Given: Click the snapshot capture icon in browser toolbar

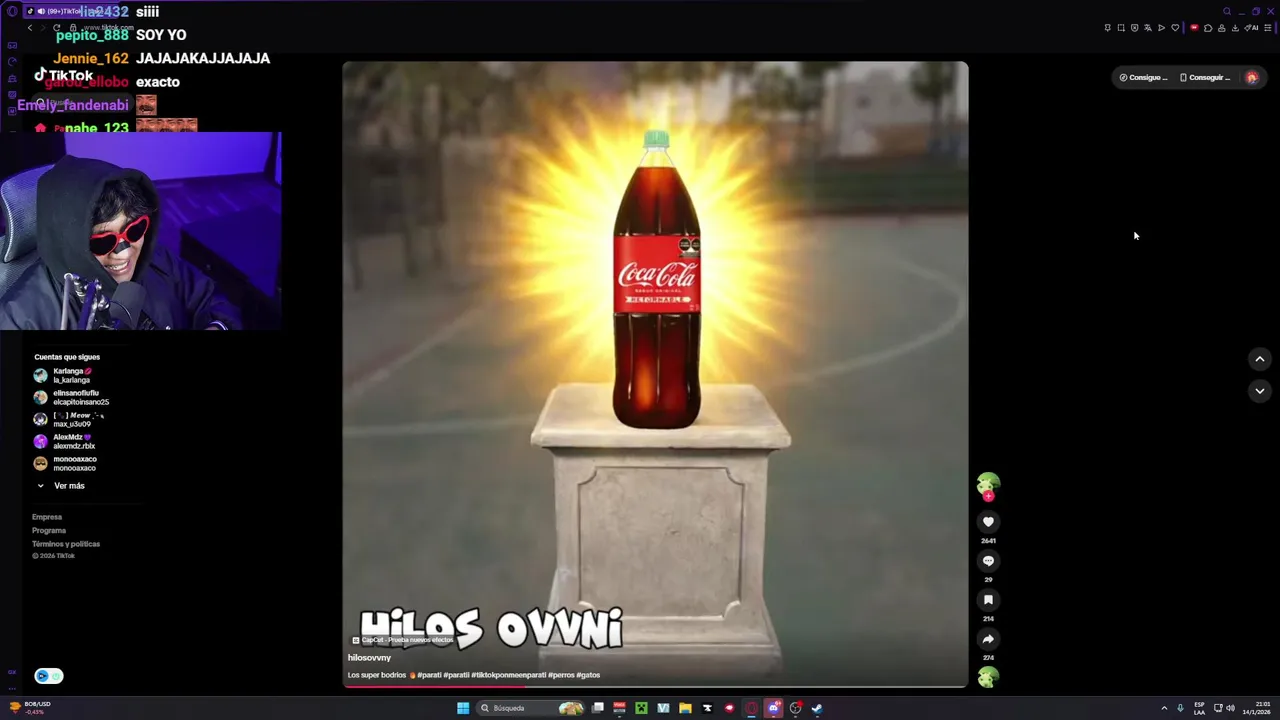Looking at the screenshot, I should (1121, 28).
